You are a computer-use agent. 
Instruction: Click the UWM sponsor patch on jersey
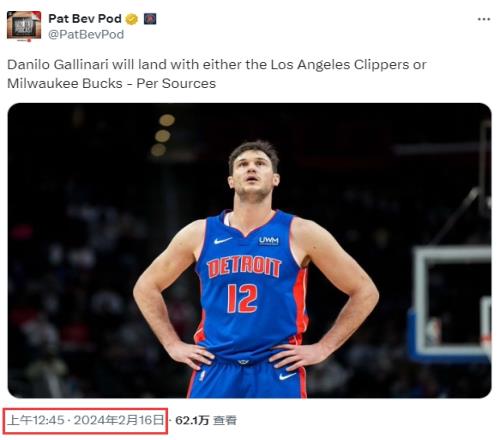[x=269, y=241]
